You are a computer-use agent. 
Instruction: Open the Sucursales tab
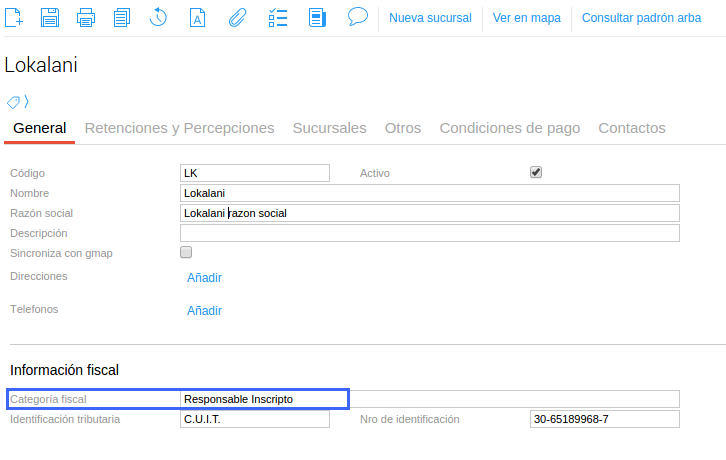(329, 128)
